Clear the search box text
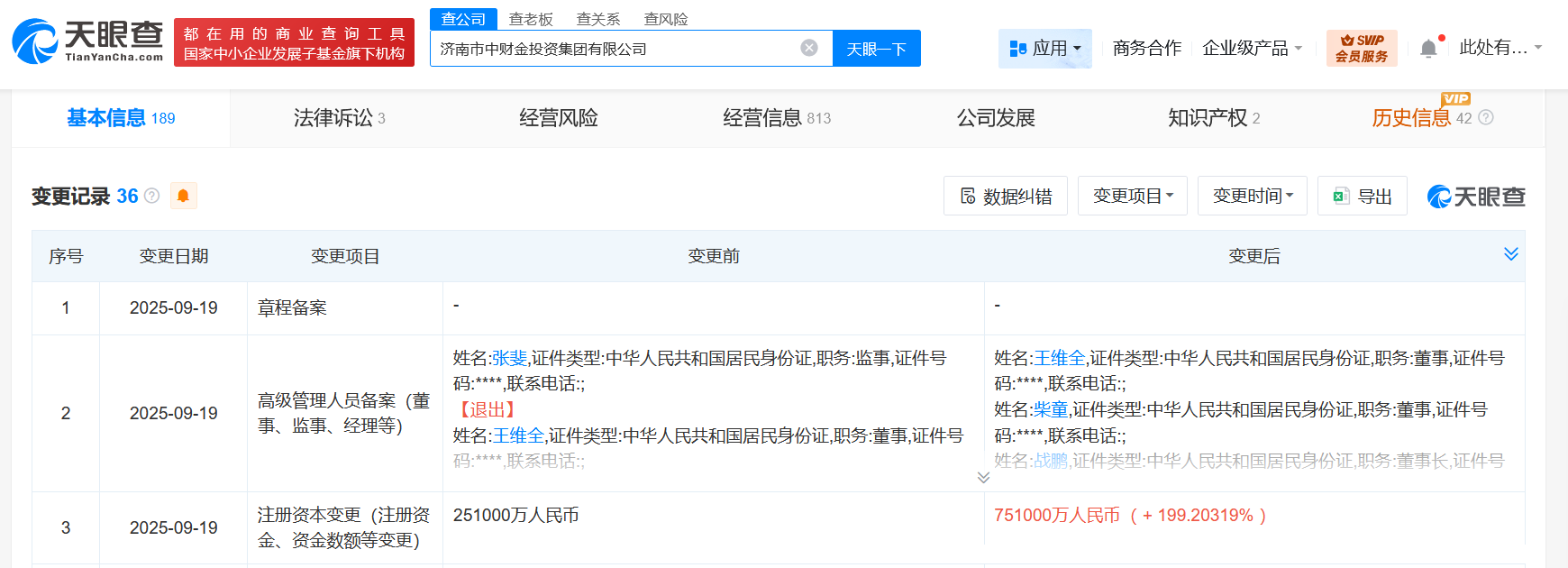The width and height of the screenshot is (1568, 568). tap(809, 48)
